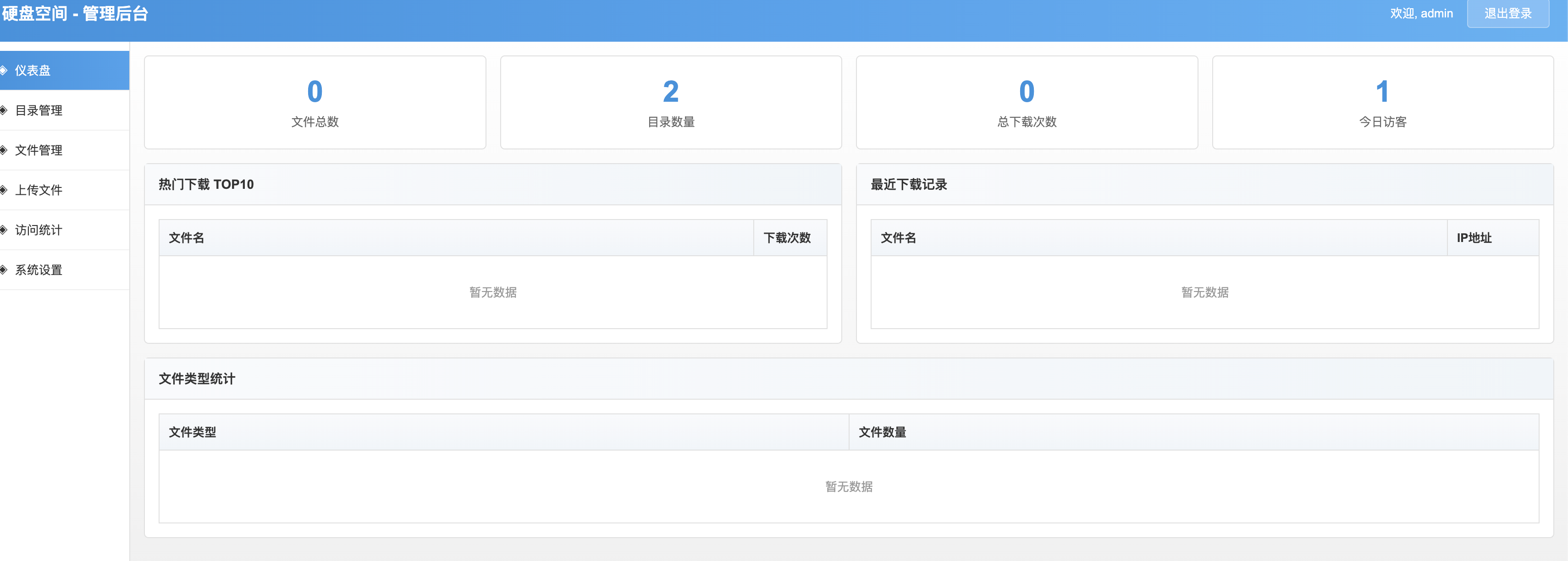Click the diamond icon beside 仪表盘
The height and width of the screenshot is (561, 1568).
(x=4, y=70)
